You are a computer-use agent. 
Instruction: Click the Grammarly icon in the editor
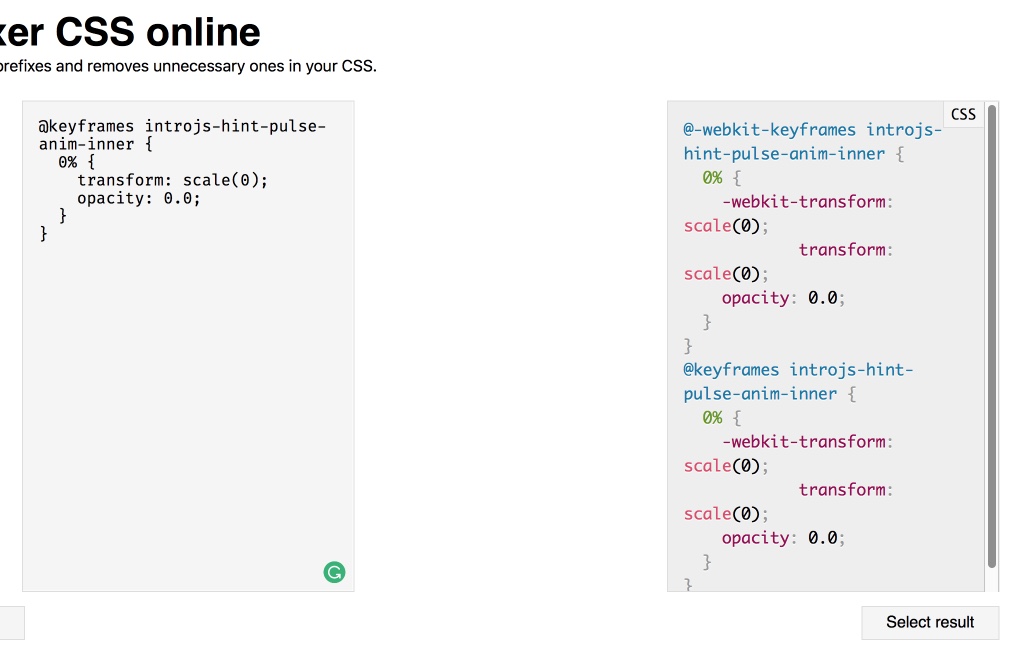point(334,571)
